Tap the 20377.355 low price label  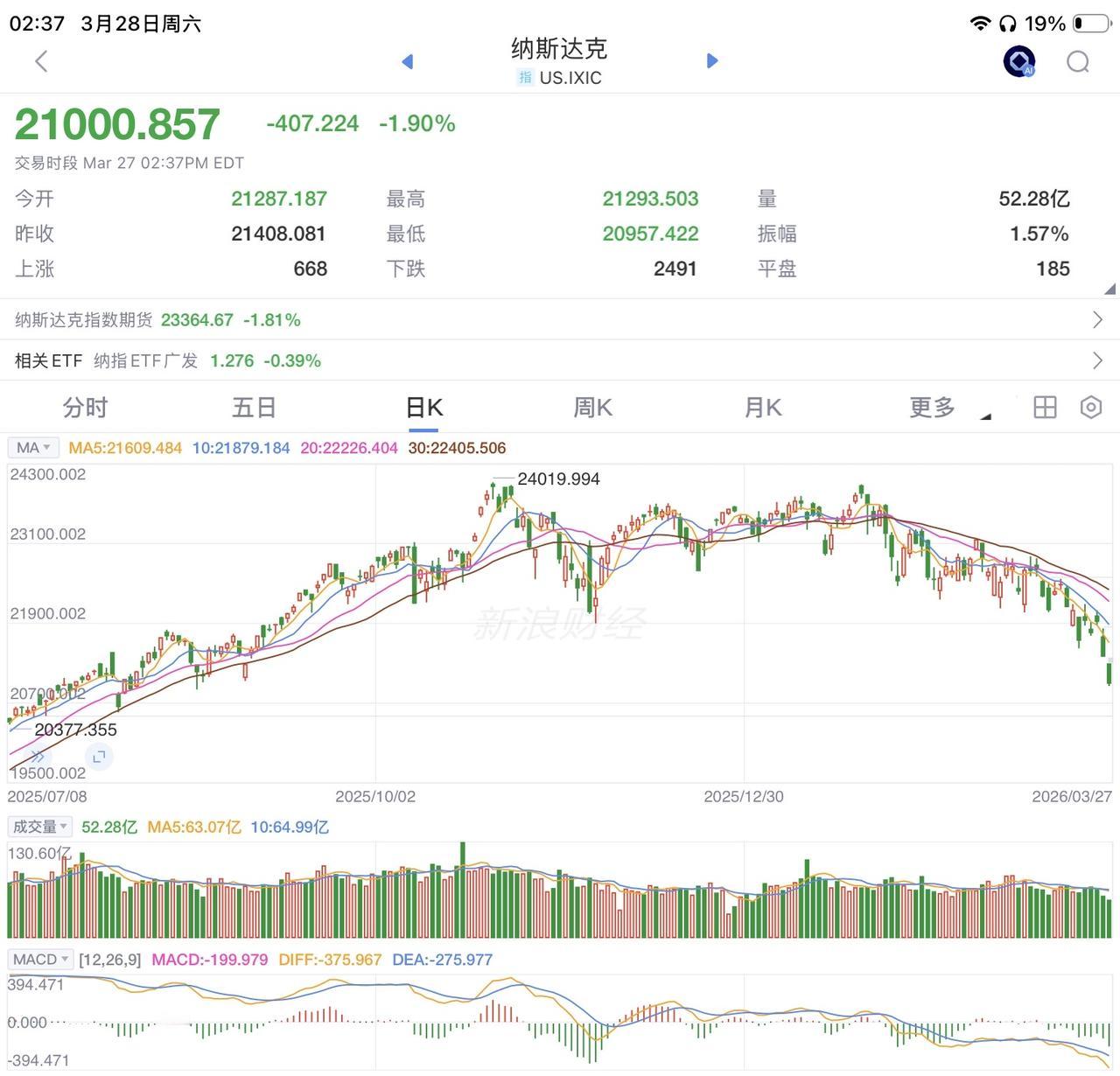pos(75,730)
